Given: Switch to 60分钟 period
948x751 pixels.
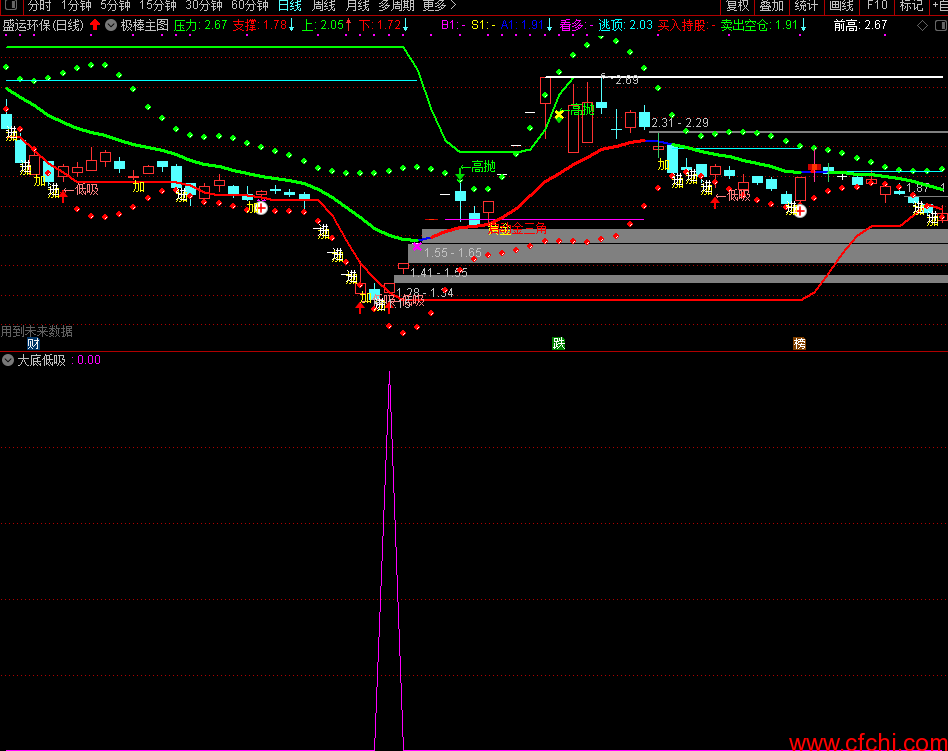Looking at the screenshot, I should pos(249,6).
